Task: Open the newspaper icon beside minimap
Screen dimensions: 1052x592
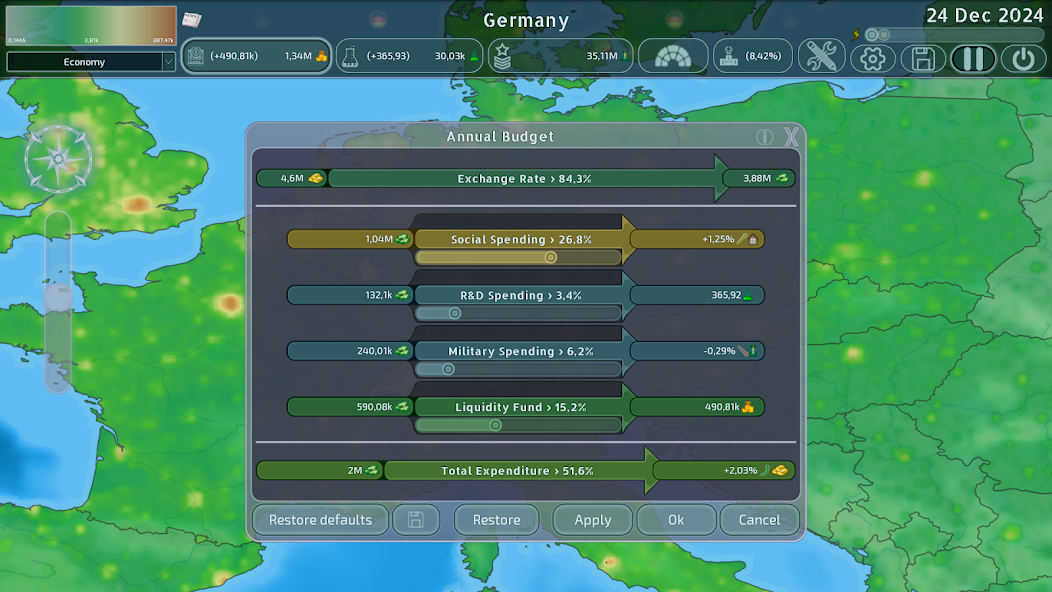Action: (x=192, y=20)
